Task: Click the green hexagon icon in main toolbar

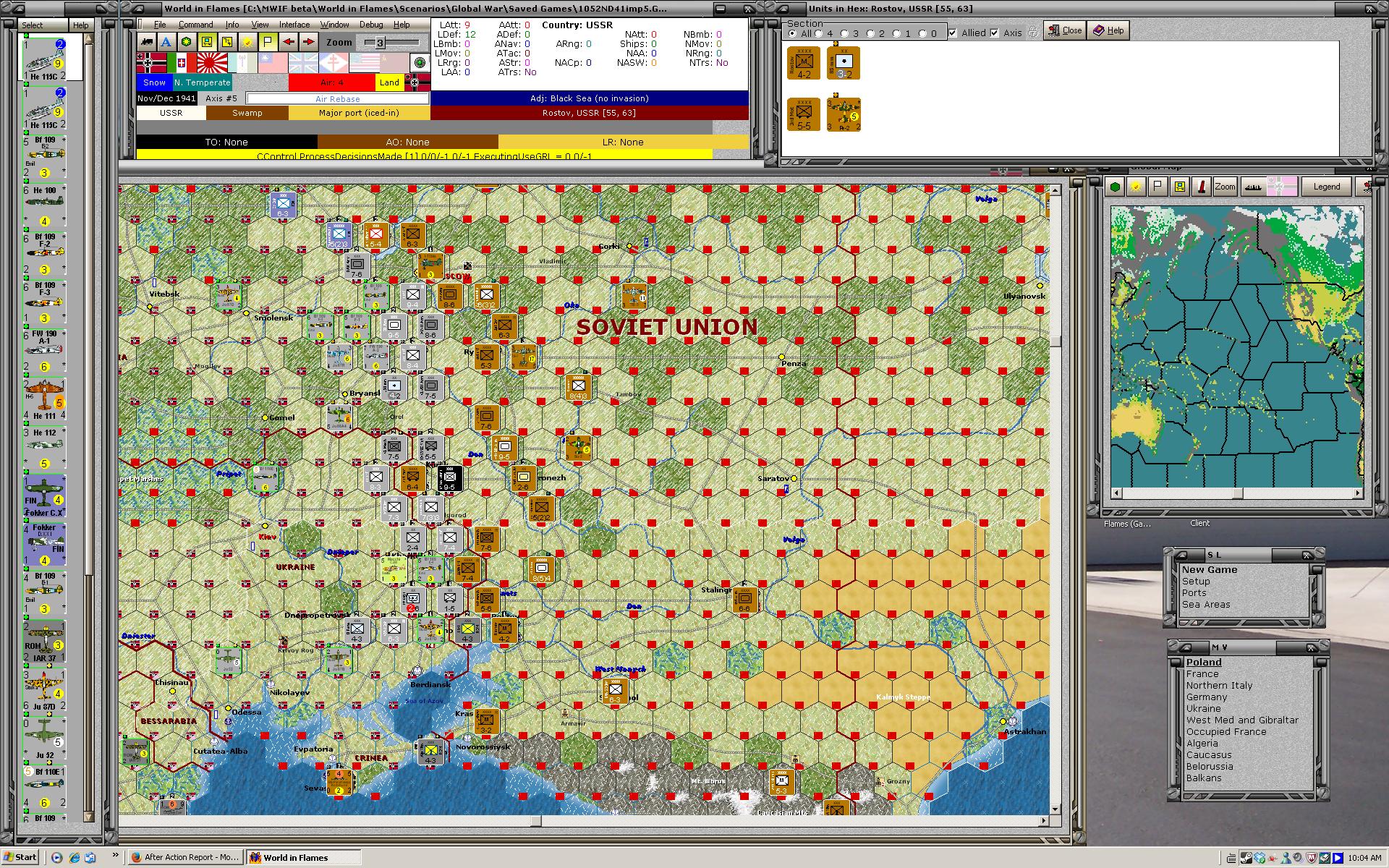Action: [x=187, y=42]
